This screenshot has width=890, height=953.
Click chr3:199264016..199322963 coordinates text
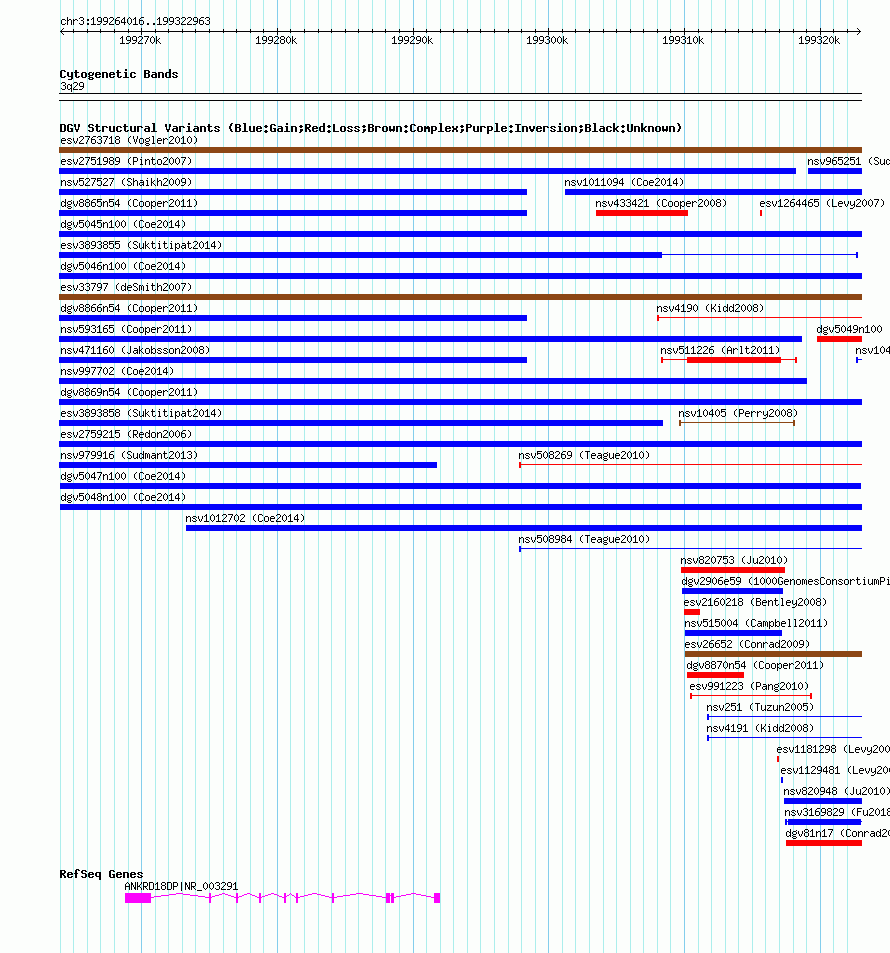tap(136, 21)
